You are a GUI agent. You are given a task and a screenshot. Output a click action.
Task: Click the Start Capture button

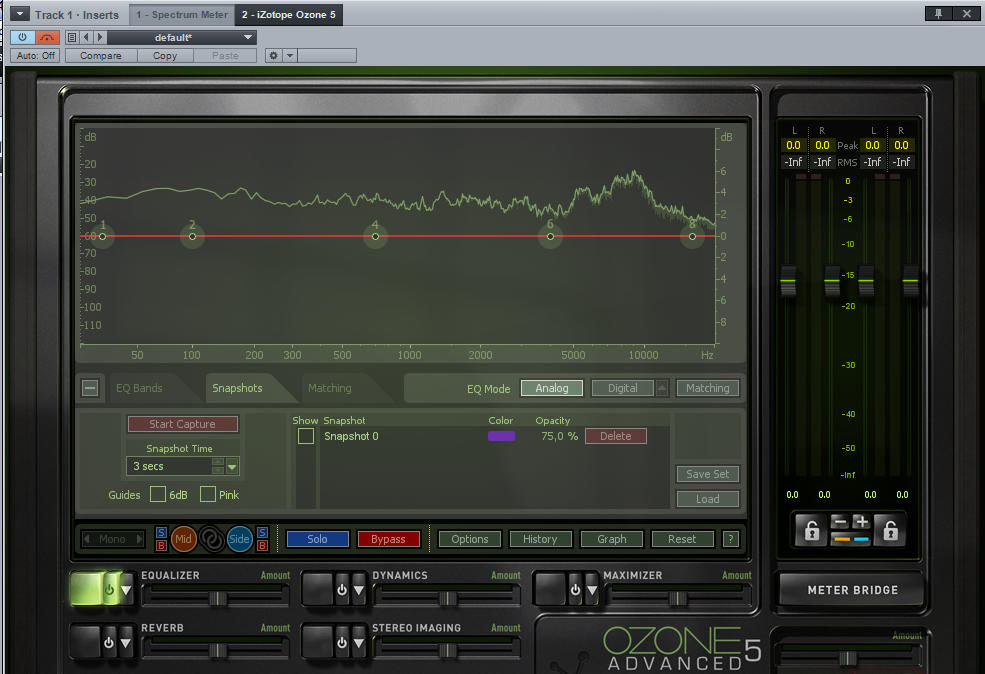(x=182, y=424)
